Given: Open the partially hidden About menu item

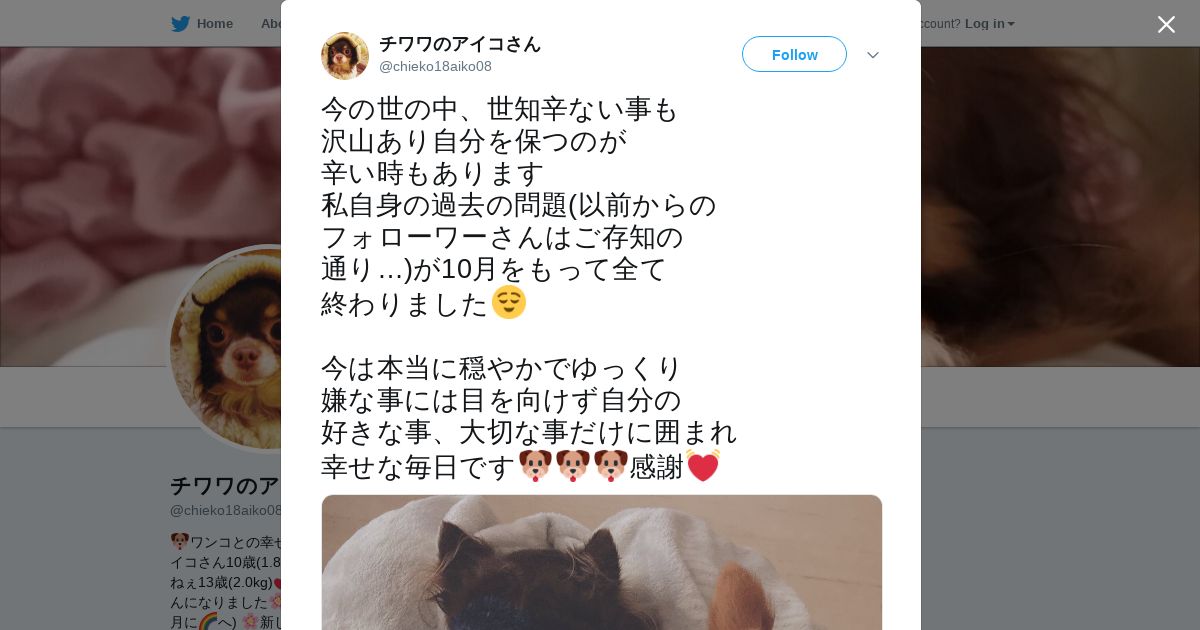Looking at the screenshot, I should pyautogui.click(x=270, y=23).
